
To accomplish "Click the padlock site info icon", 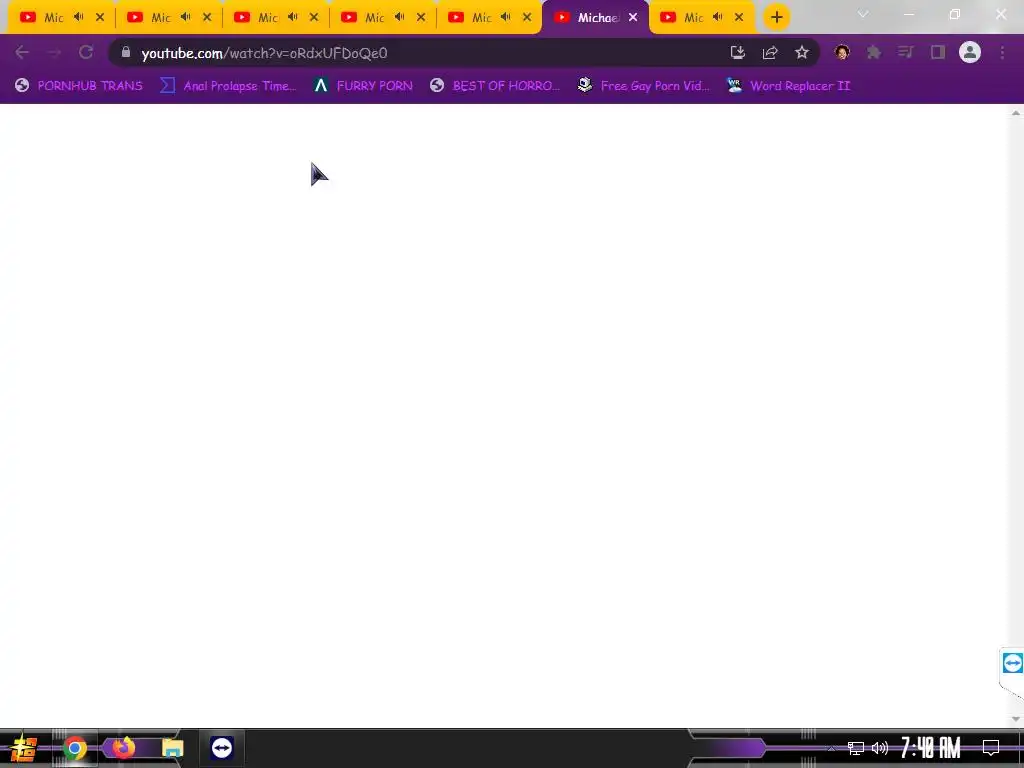I will [x=126, y=52].
